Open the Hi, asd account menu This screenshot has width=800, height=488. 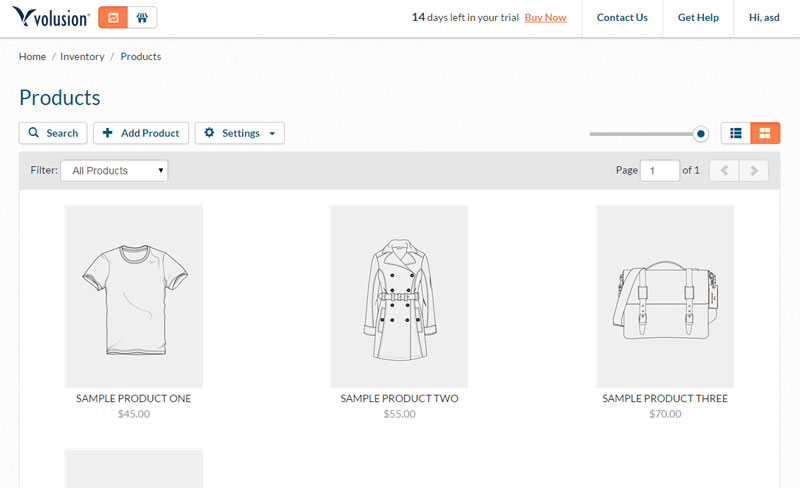764,17
